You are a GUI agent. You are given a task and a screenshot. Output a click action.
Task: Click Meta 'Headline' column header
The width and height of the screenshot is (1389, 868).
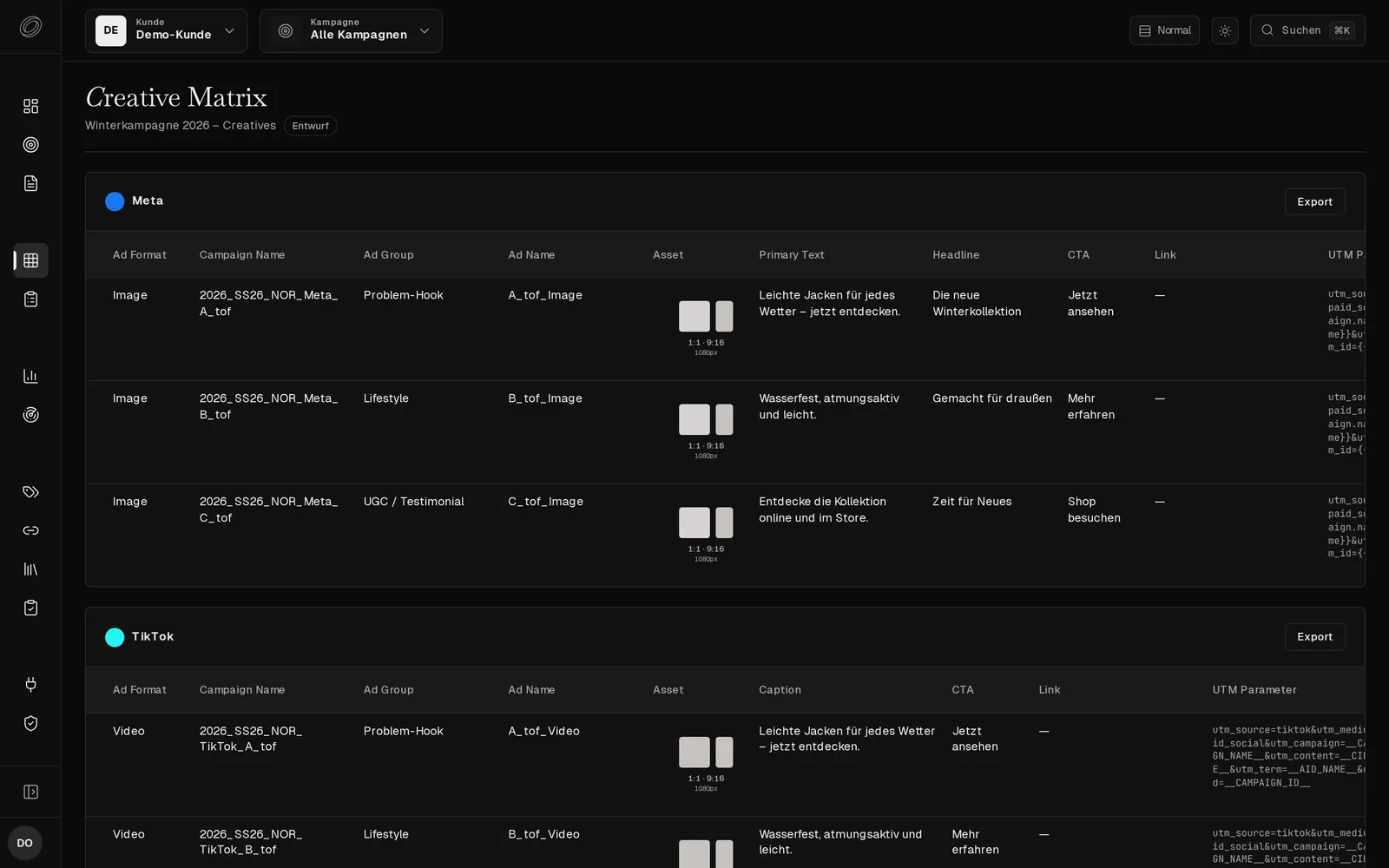(x=956, y=254)
